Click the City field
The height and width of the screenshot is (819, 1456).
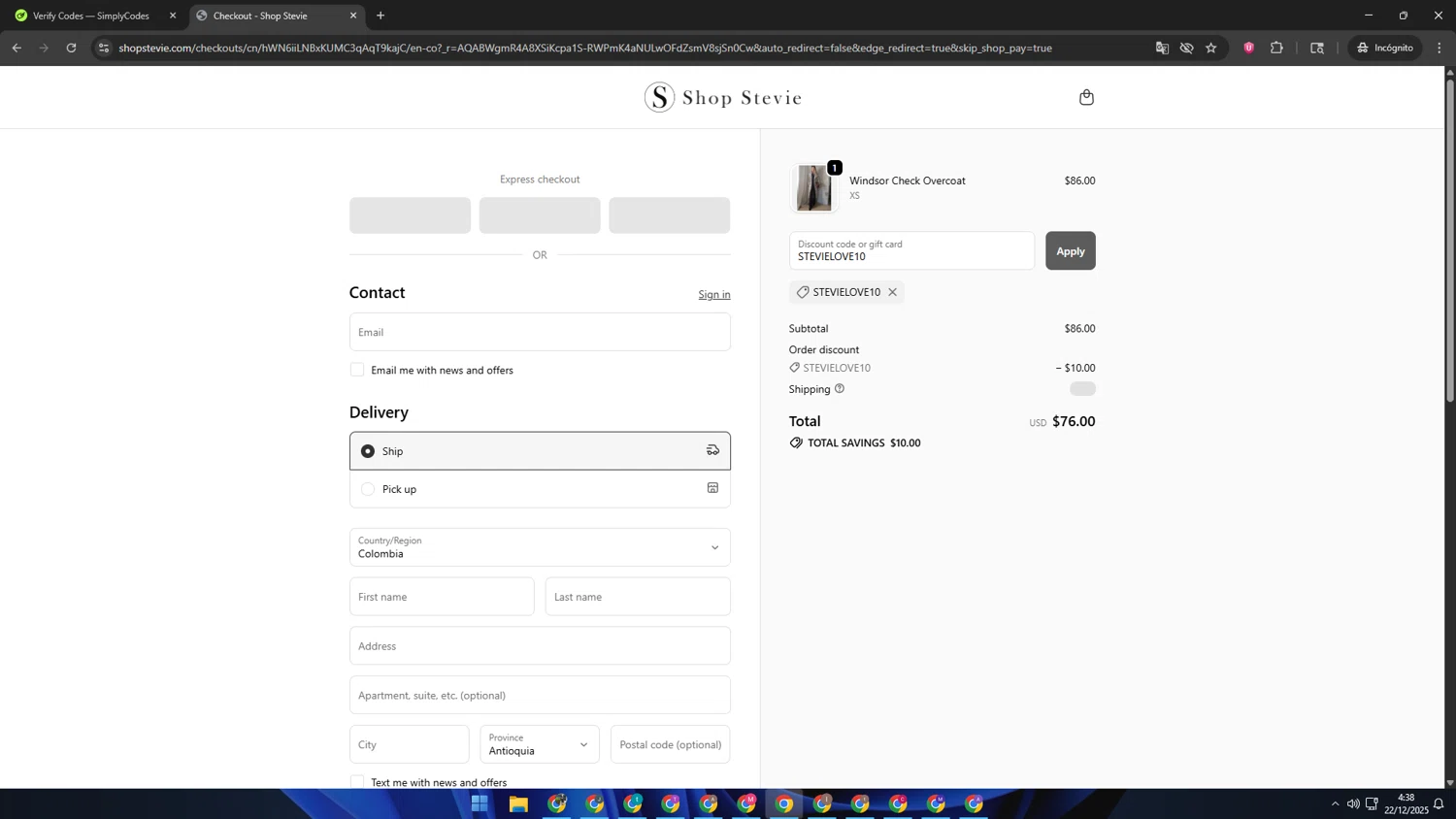pyautogui.click(x=409, y=744)
